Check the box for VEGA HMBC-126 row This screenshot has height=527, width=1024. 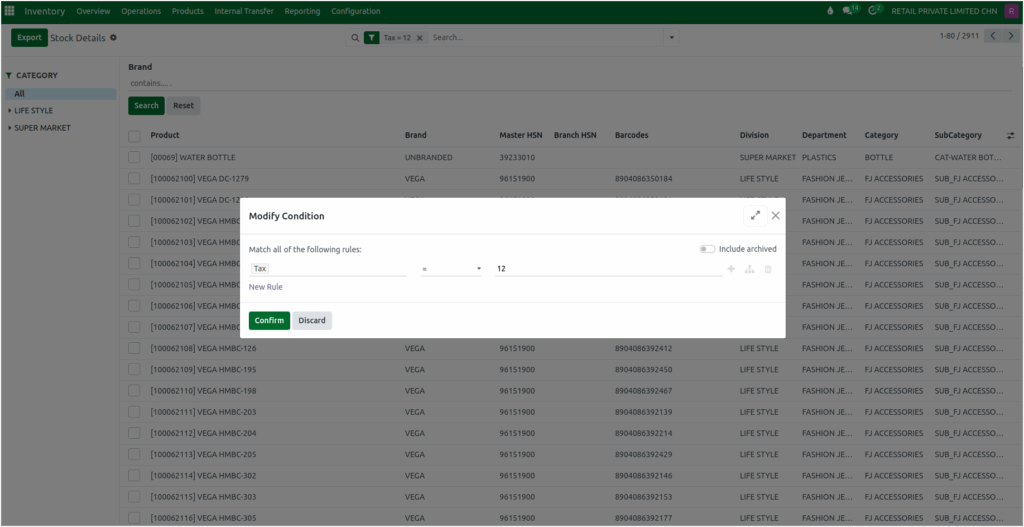click(134, 348)
